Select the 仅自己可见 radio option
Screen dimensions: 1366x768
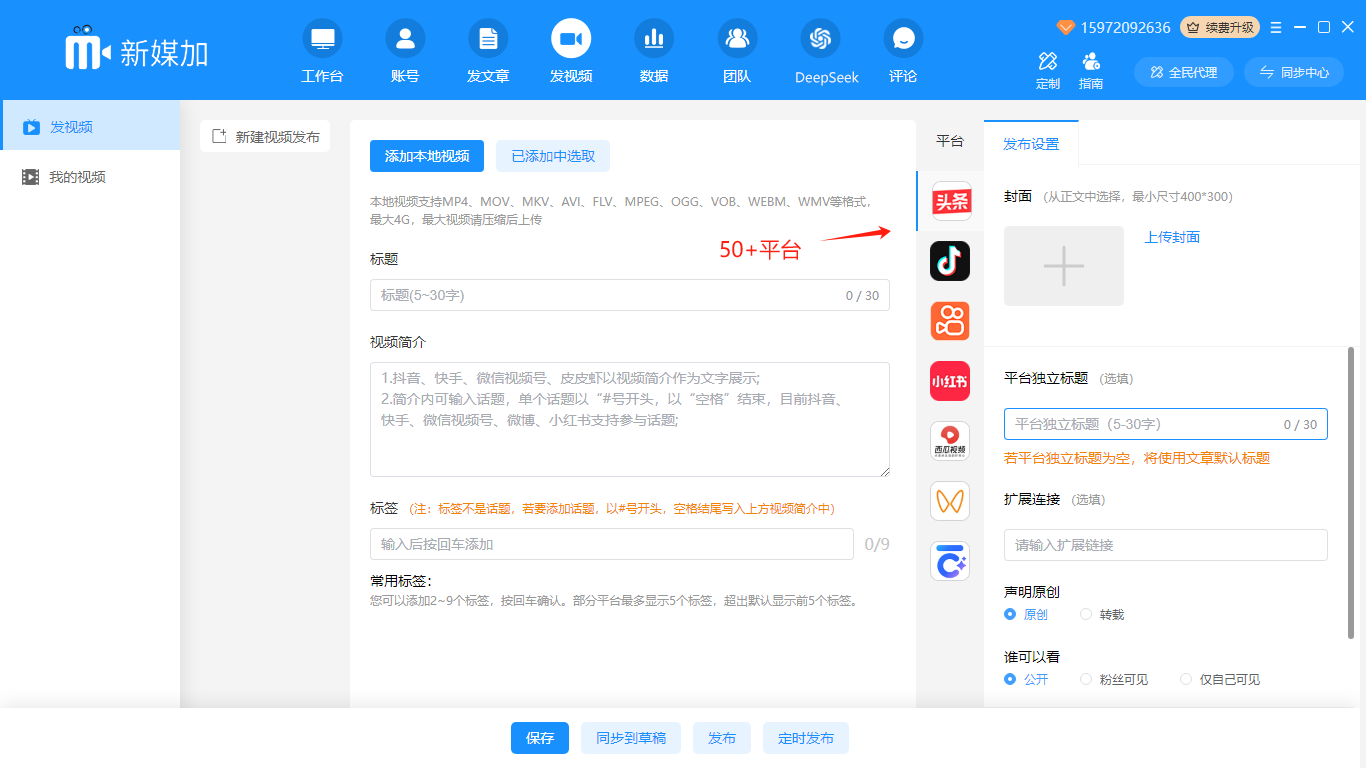click(1186, 680)
